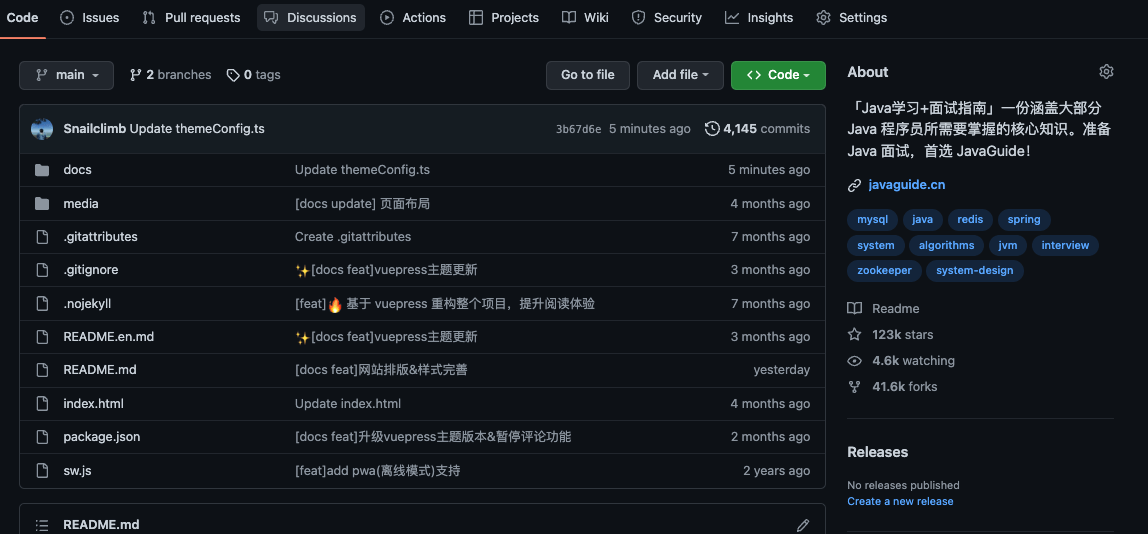
Task: Open commit message Create .gitattributes
Action: (x=353, y=237)
